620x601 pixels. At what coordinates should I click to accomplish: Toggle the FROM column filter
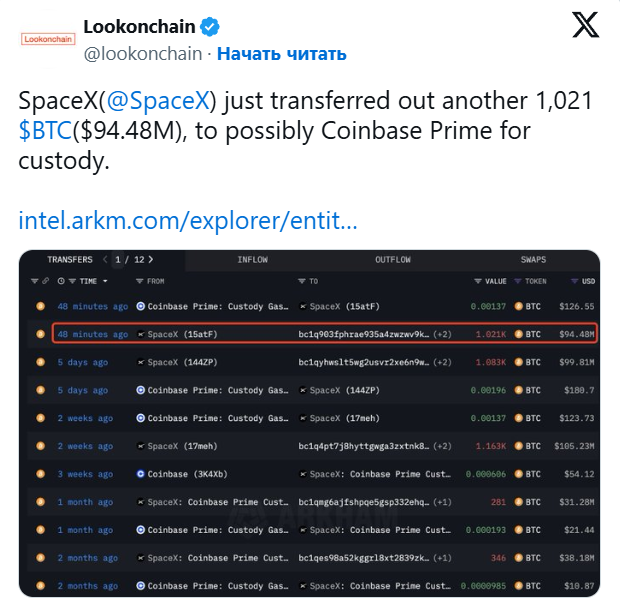coord(140,281)
